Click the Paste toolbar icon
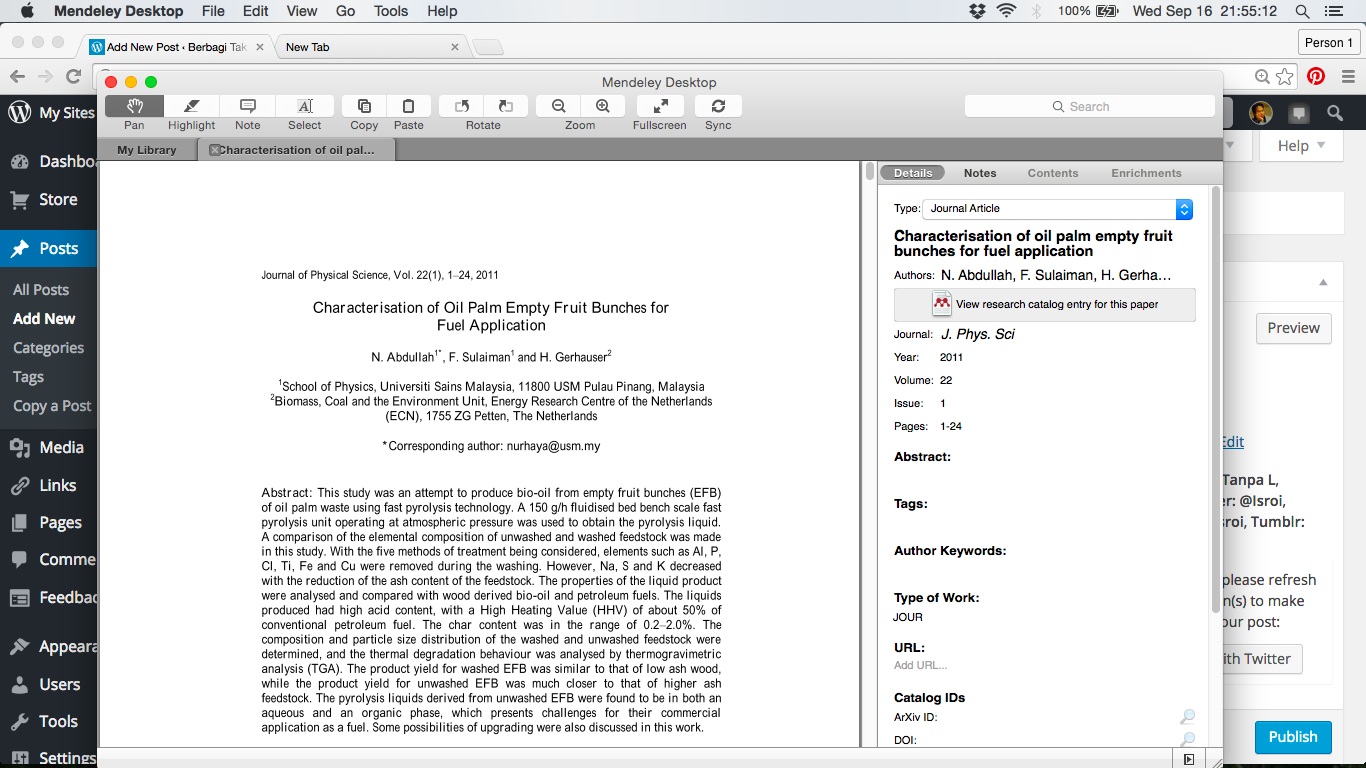Image resolution: width=1366 pixels, height=768 pixels. (409, 107)
